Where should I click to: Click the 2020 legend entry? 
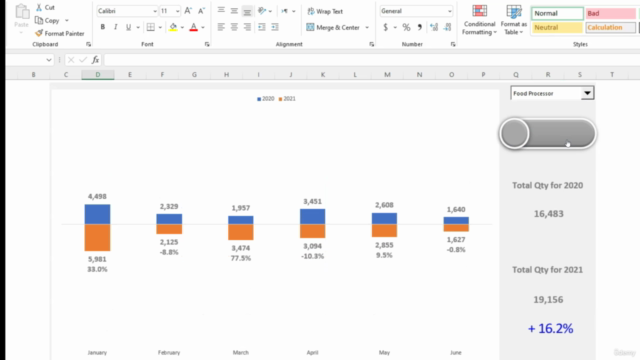266,99
